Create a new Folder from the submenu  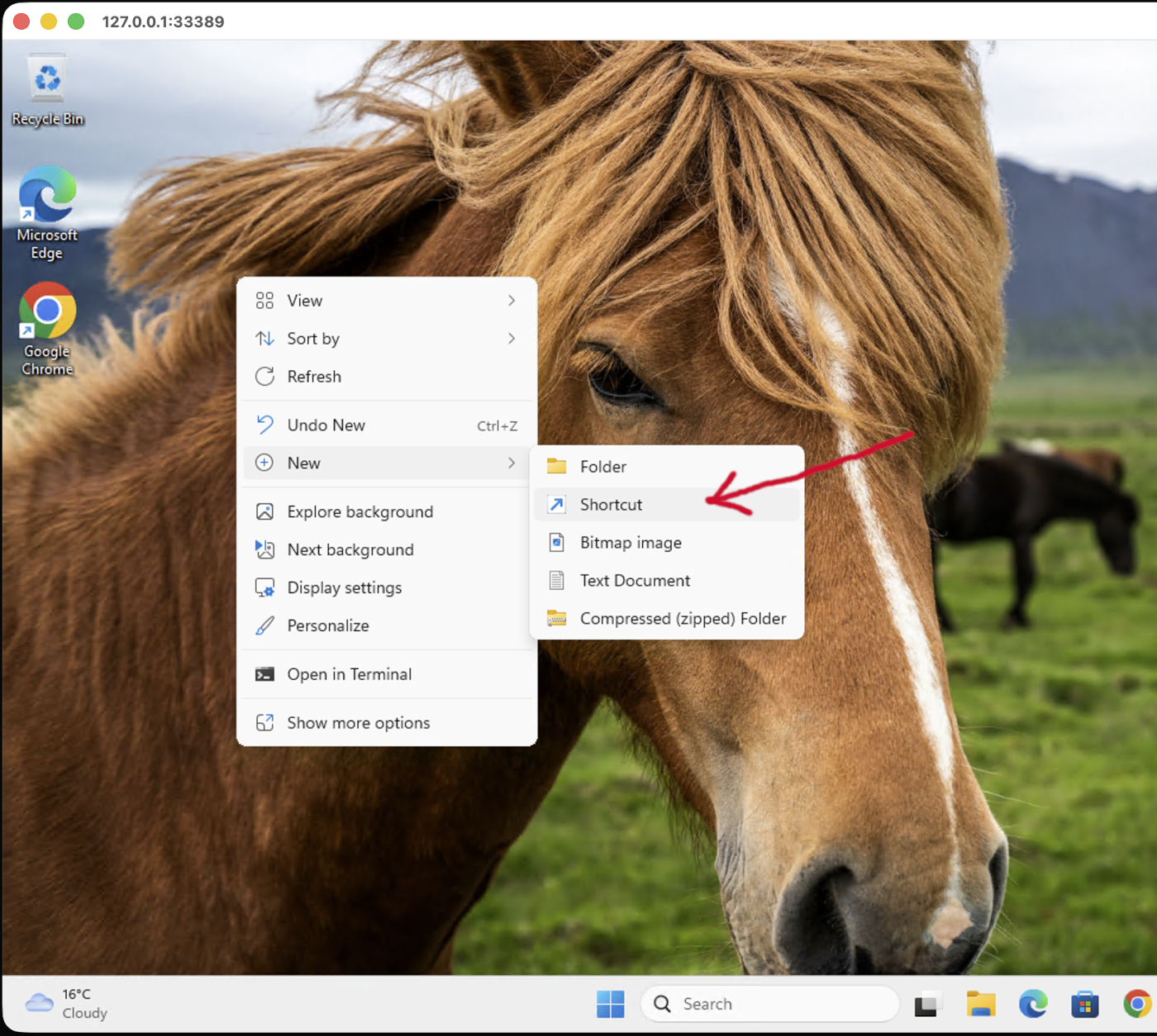(x=667, y=467)
